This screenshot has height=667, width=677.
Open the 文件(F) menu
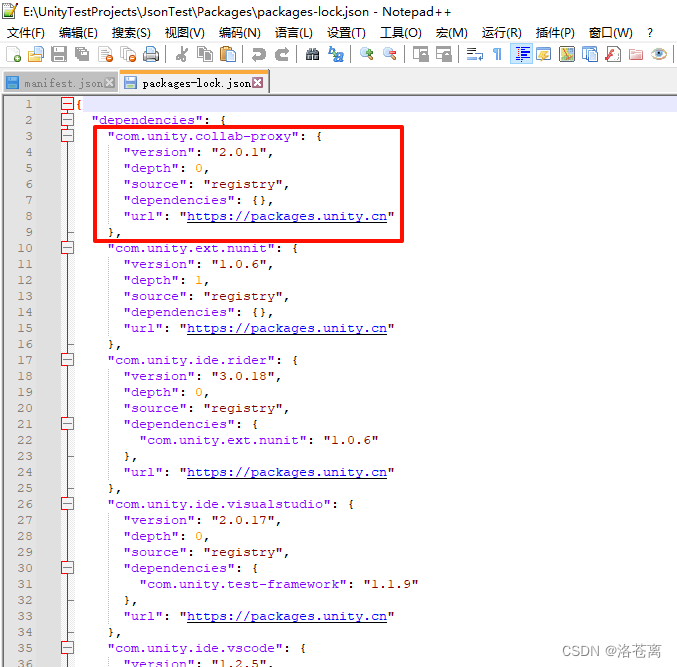pyautogui.click(x=26, y=33)
